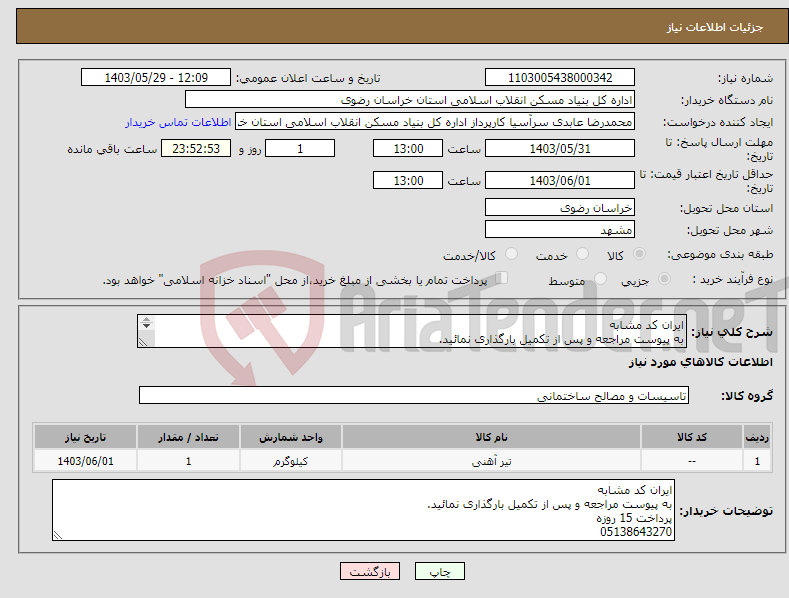Select the متوسط purchase type radio
789x598 pixels.
click(x=600, y=279)
